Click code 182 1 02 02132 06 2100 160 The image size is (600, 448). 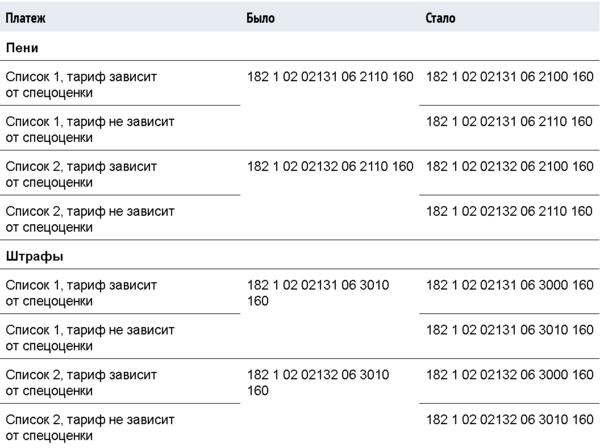509,166
